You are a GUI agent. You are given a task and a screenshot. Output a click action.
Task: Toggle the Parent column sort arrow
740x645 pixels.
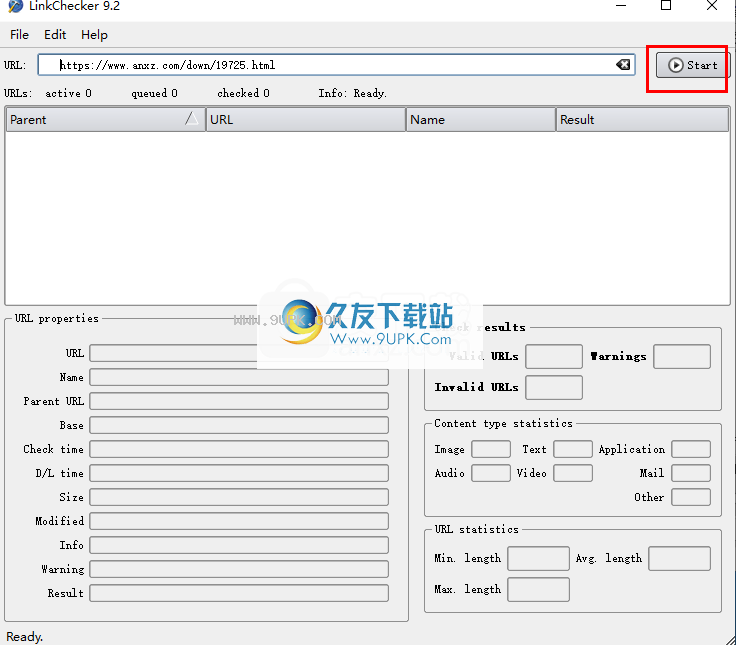click(192, 118)
